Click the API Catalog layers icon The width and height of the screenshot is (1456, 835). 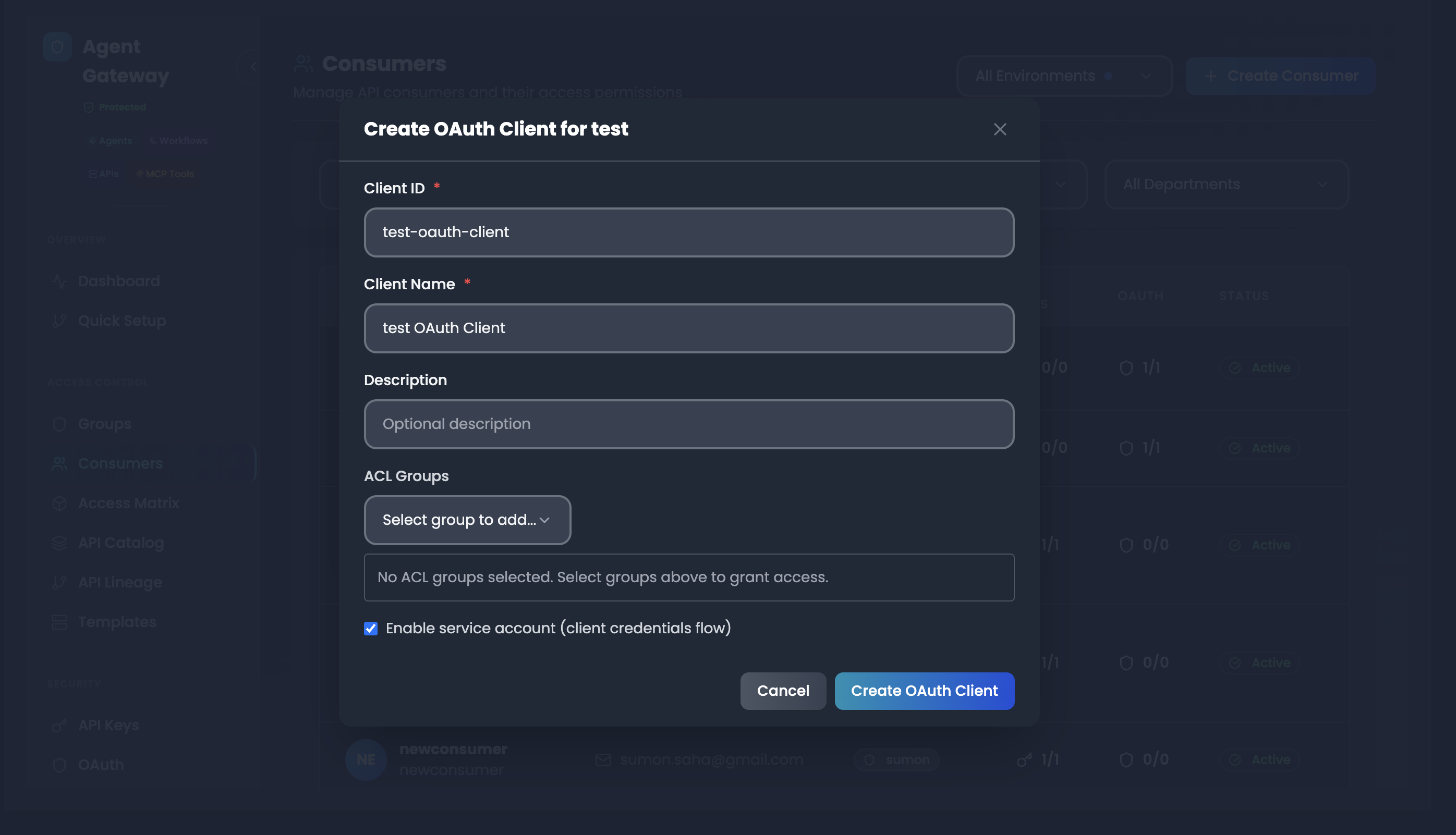pyautogui.click(x=59, y=543)
